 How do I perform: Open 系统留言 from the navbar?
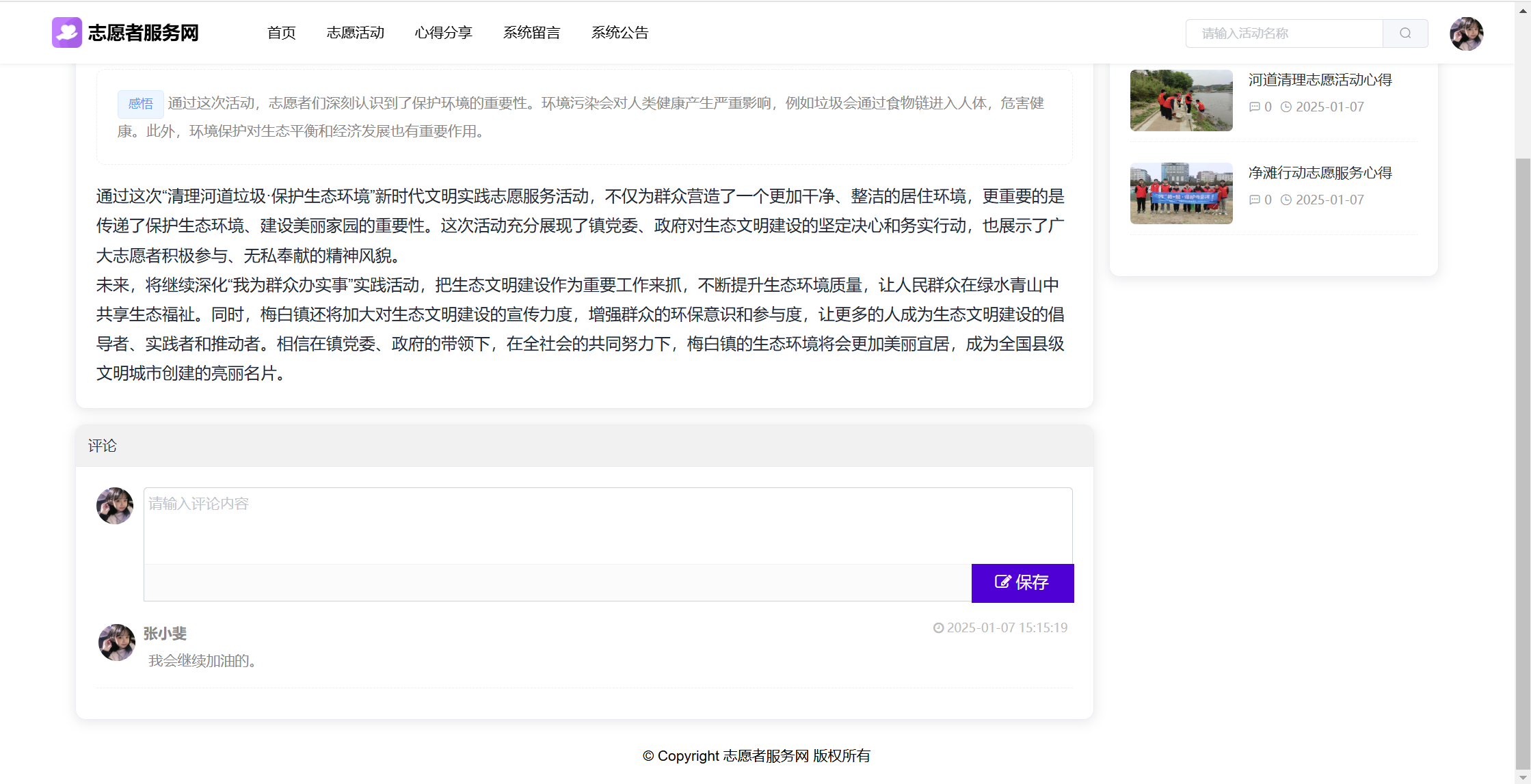point(531,33)
